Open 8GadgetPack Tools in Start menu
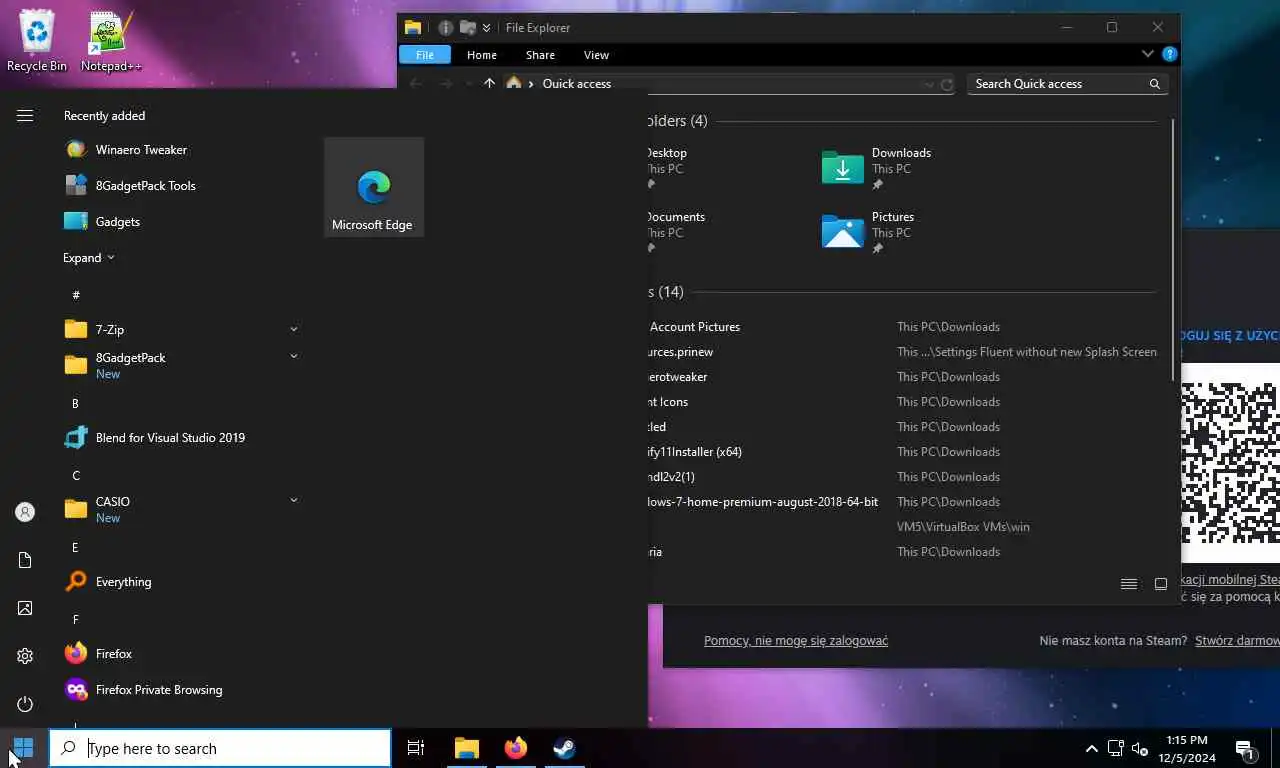 tap(130, 186)
